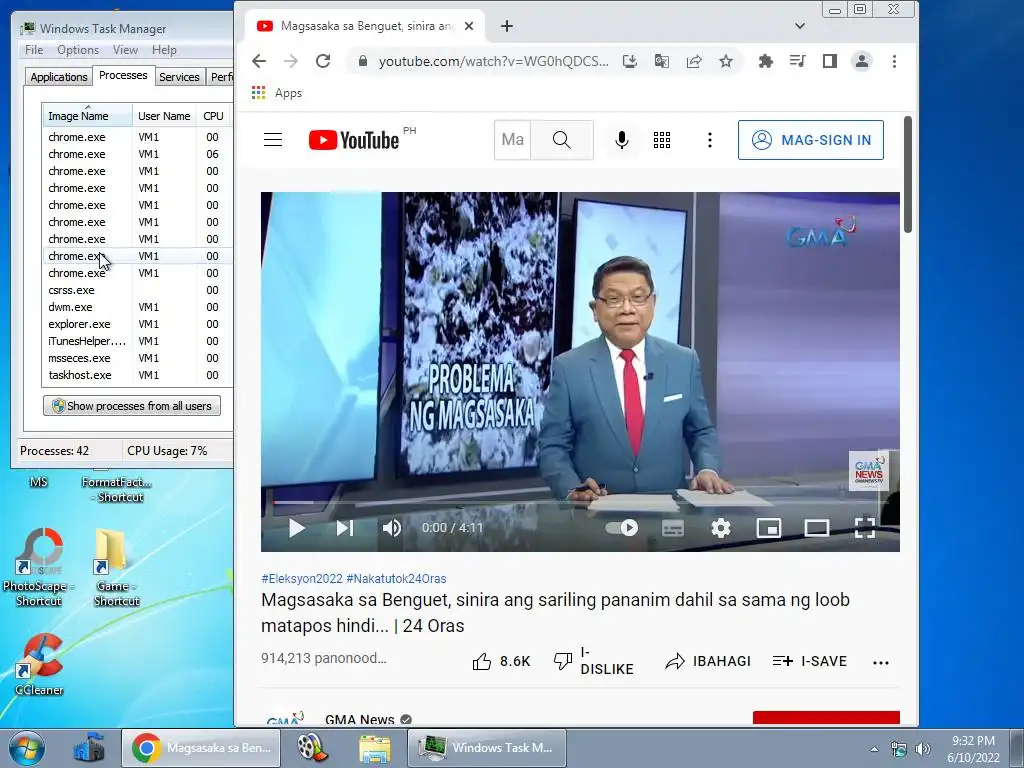Open the tab search chevron in Chrome
The height and width of the screenshot is (768, 1024).
(x=799, y=26)
